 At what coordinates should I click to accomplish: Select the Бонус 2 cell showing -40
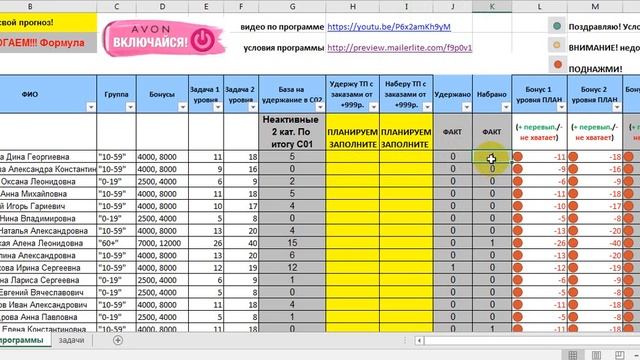click(x=595, y=243)
